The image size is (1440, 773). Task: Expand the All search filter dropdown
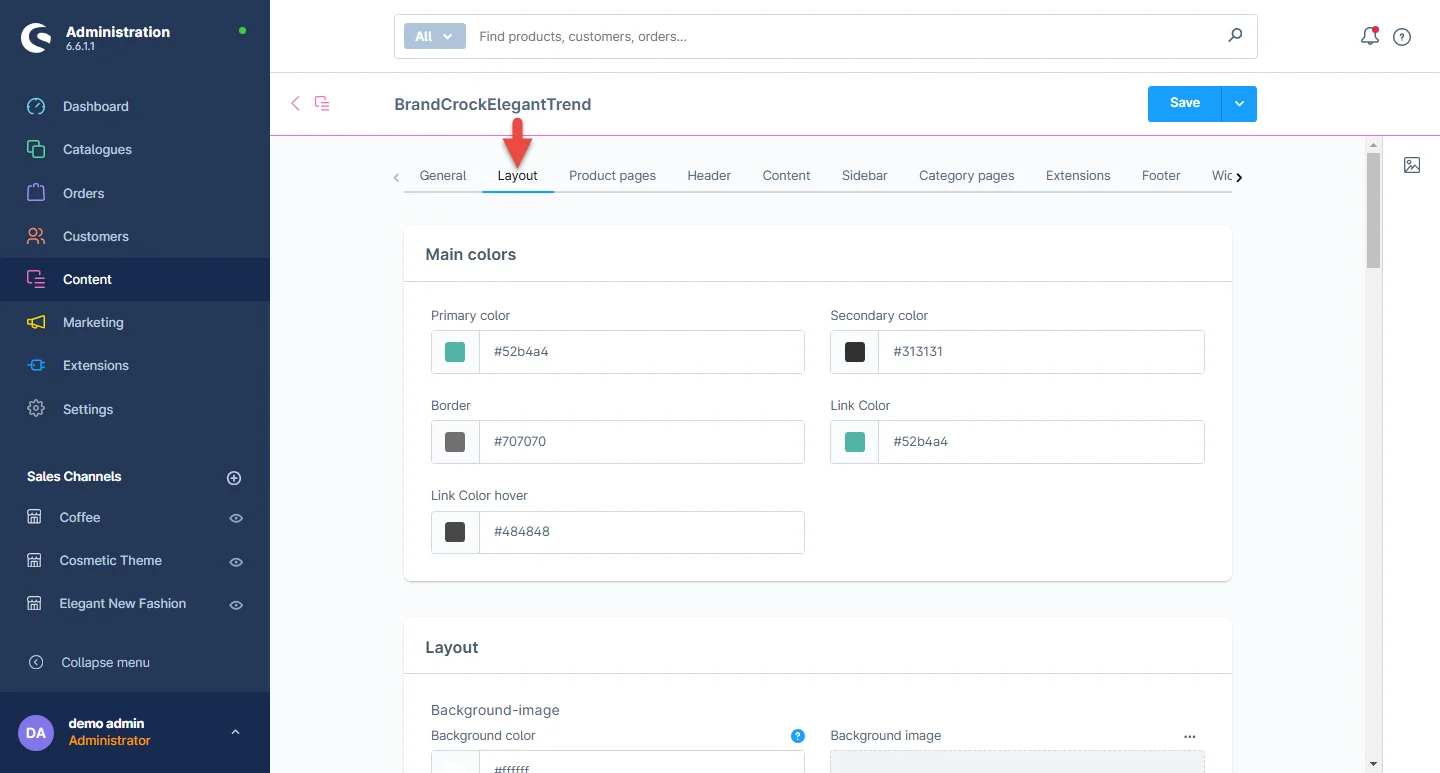point(434,36)
